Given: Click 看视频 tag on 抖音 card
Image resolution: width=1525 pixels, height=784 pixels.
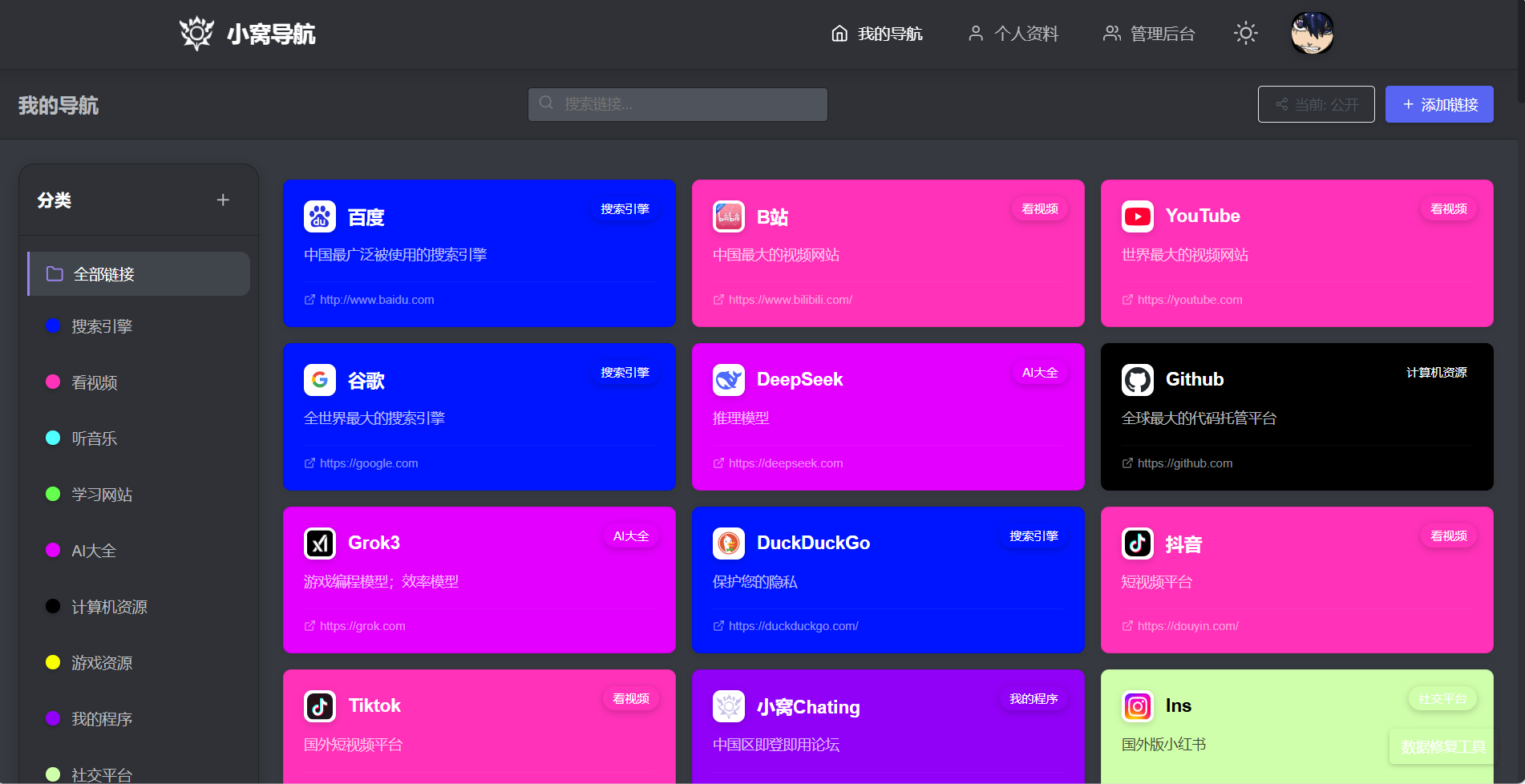Looking at the screenshot, I should tap(1449, 536).
